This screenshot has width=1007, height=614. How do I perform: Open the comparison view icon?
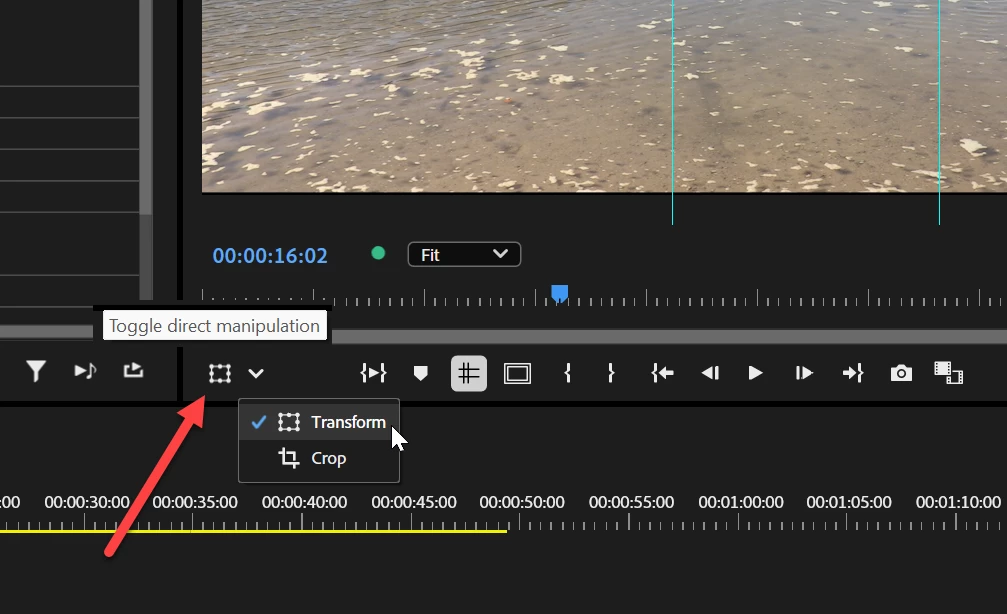pyautogui.click(x=949, y=373)
